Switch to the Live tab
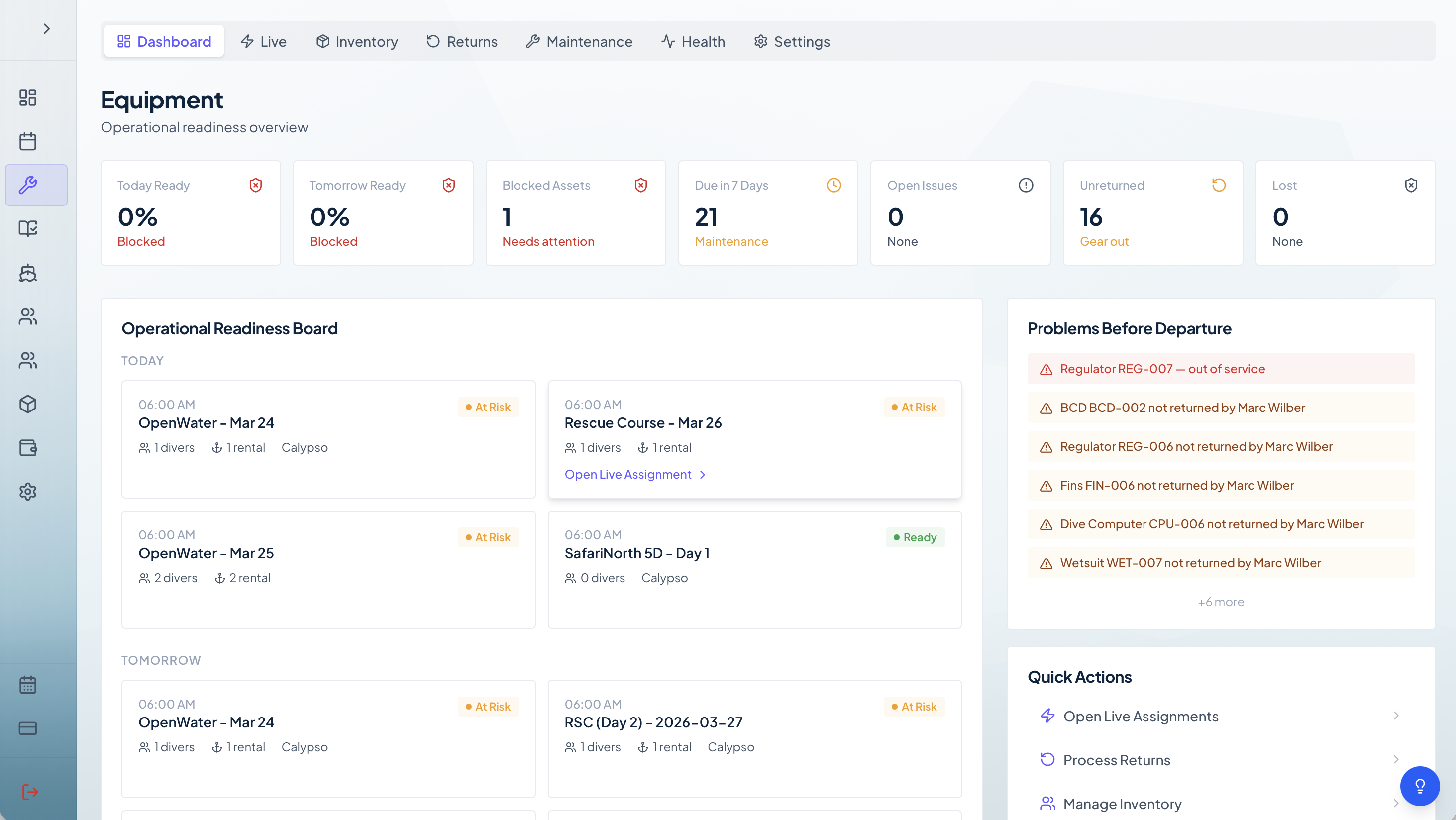 coord(263,41)
